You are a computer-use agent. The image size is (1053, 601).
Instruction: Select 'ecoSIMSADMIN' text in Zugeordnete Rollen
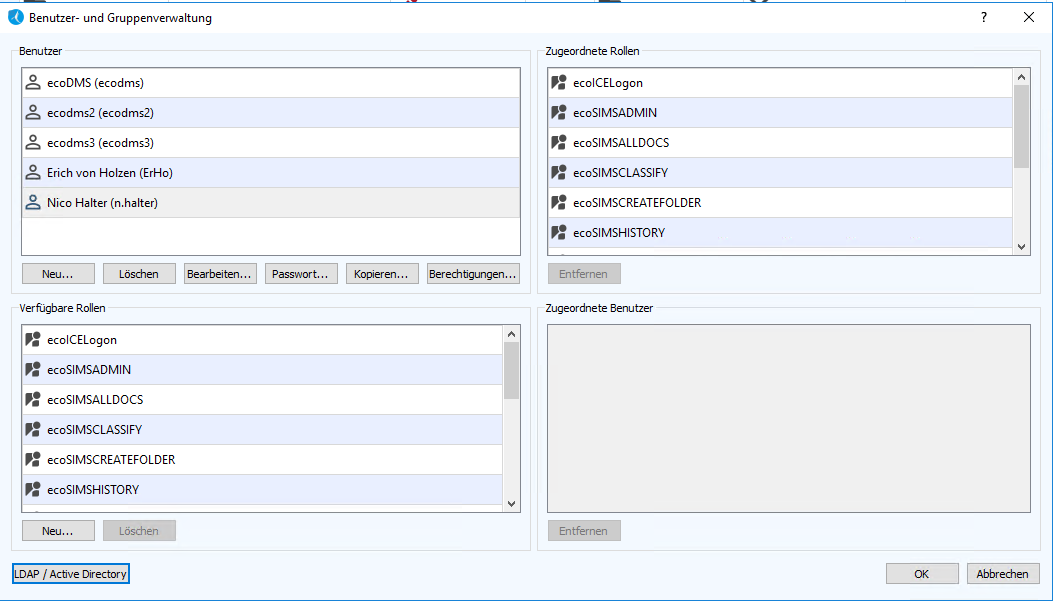pos(615,113)
